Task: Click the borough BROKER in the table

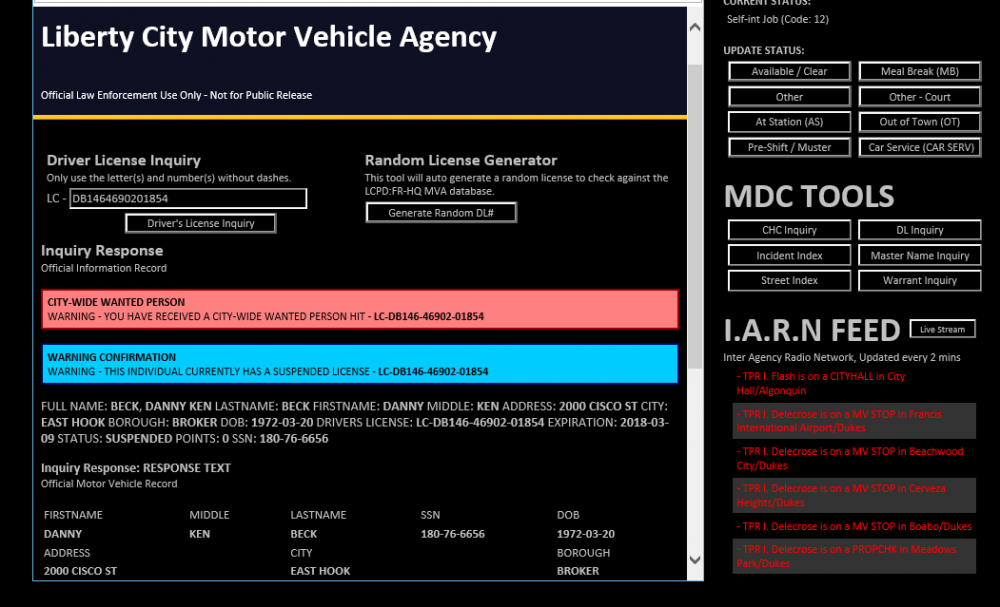Action: pyautogui.click(x=578, y=571)
